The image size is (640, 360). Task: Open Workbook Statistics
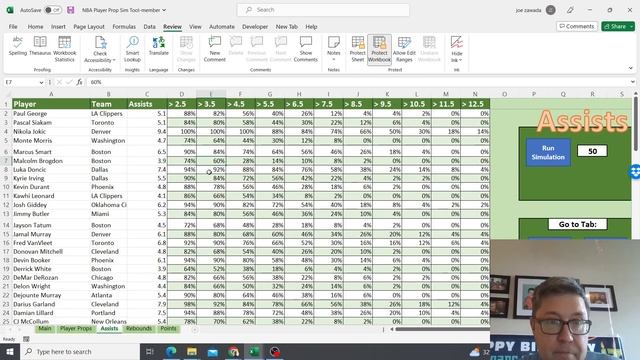click(x=64, y=49)
